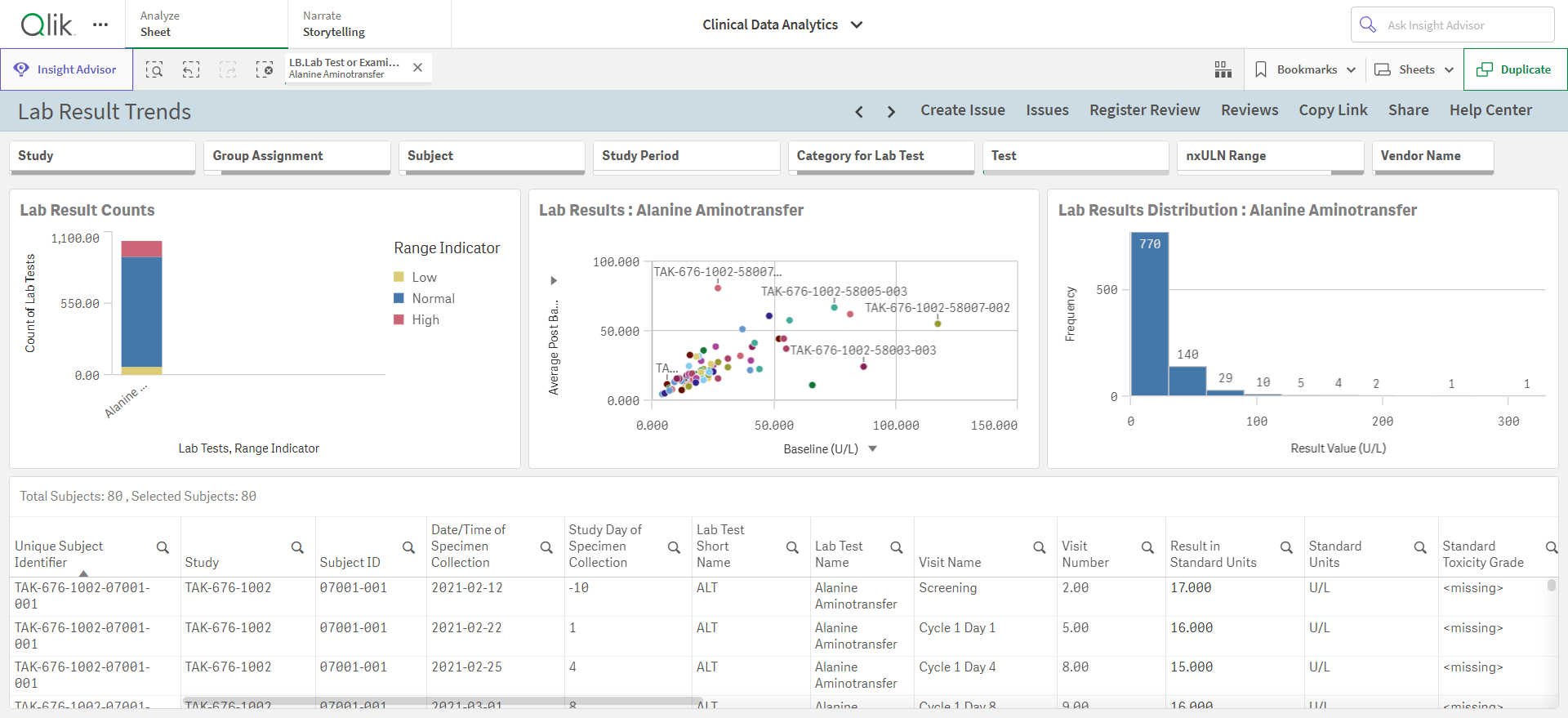Open the selections tool grid icon
The width and height of the screenshot is (1568, 718).
coord(1223,69)
